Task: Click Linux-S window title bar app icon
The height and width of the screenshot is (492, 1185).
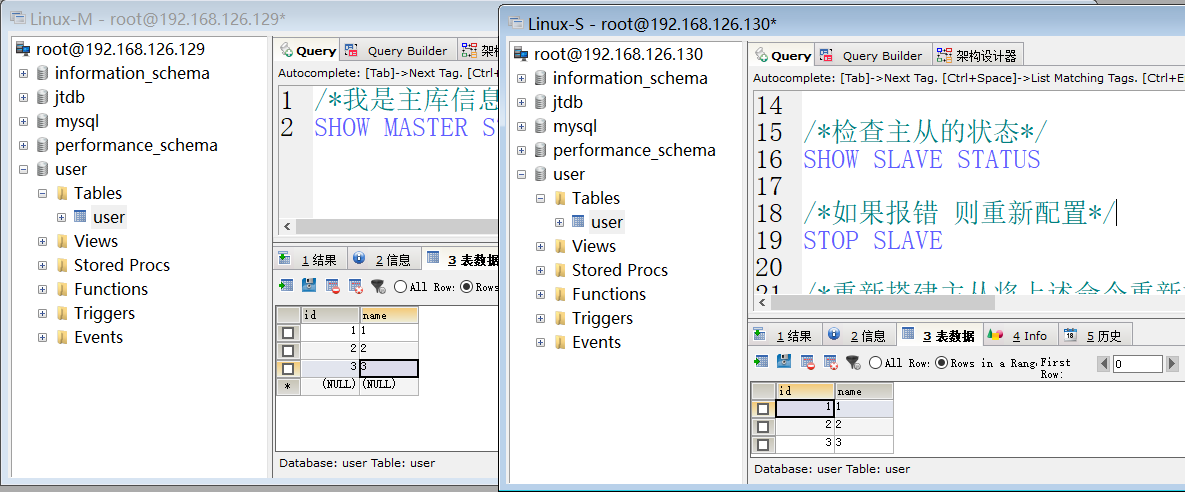Action: pos(514,23)
